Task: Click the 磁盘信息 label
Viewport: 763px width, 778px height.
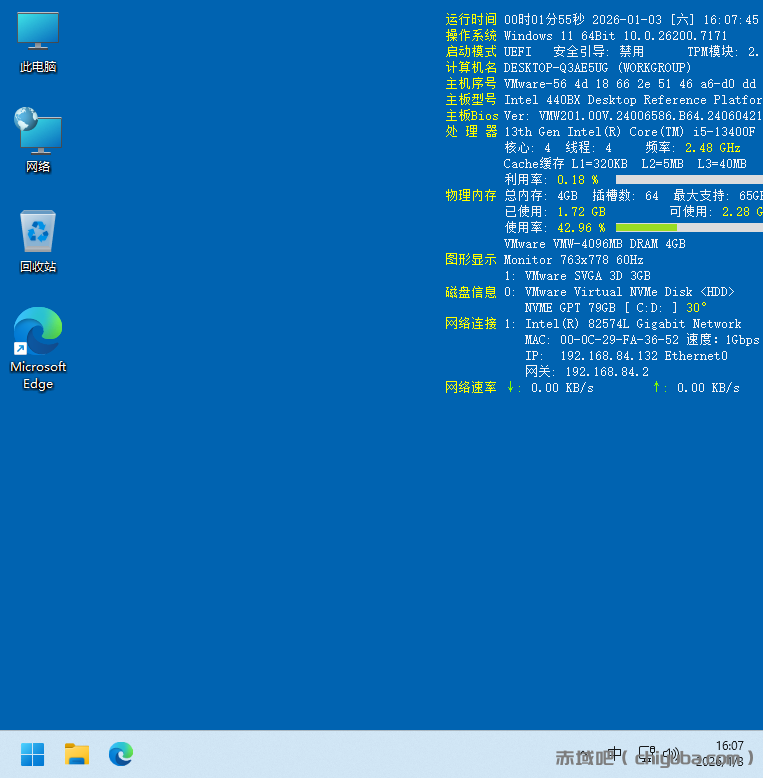Action: click(x=470, y=292)
